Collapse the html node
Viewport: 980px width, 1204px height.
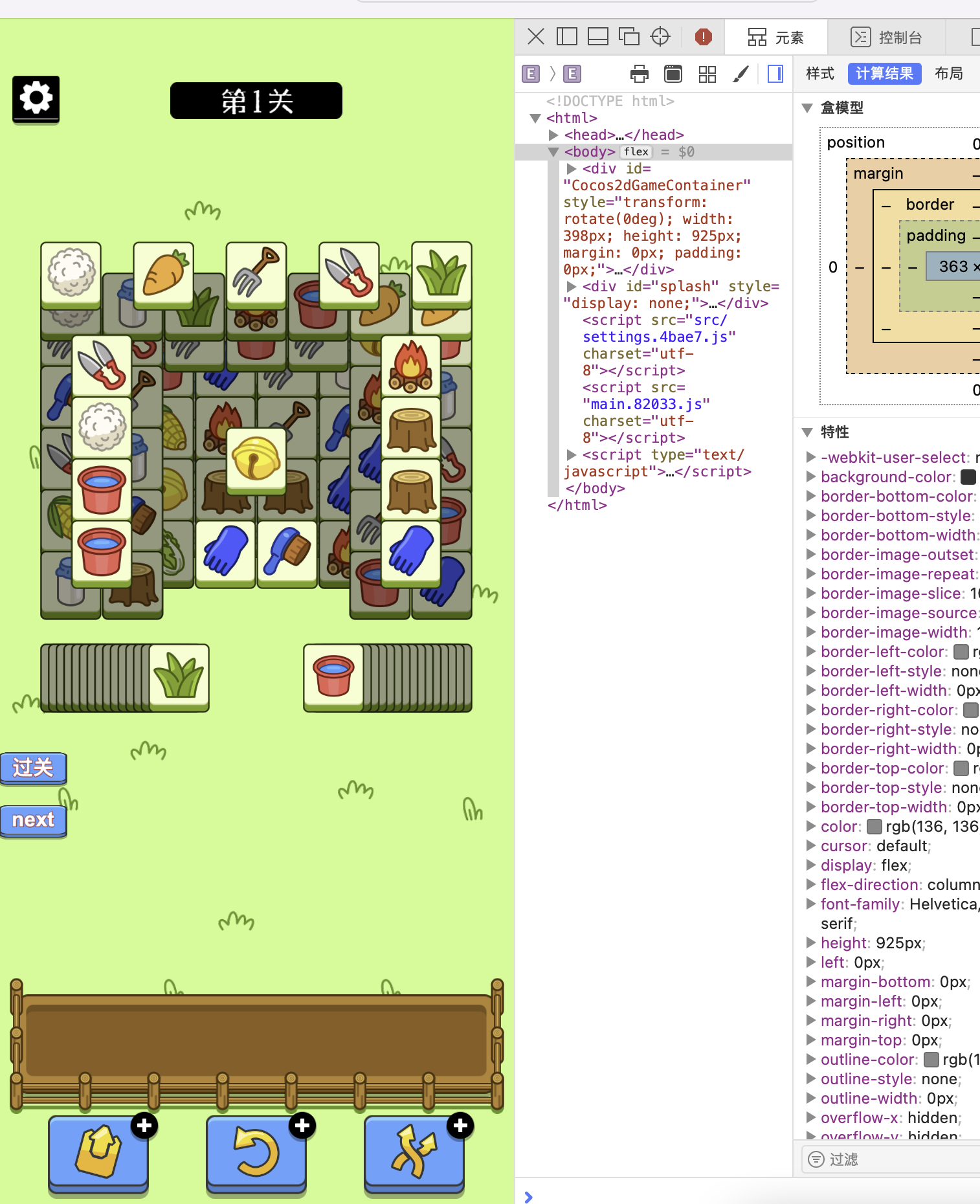point(535,118)
